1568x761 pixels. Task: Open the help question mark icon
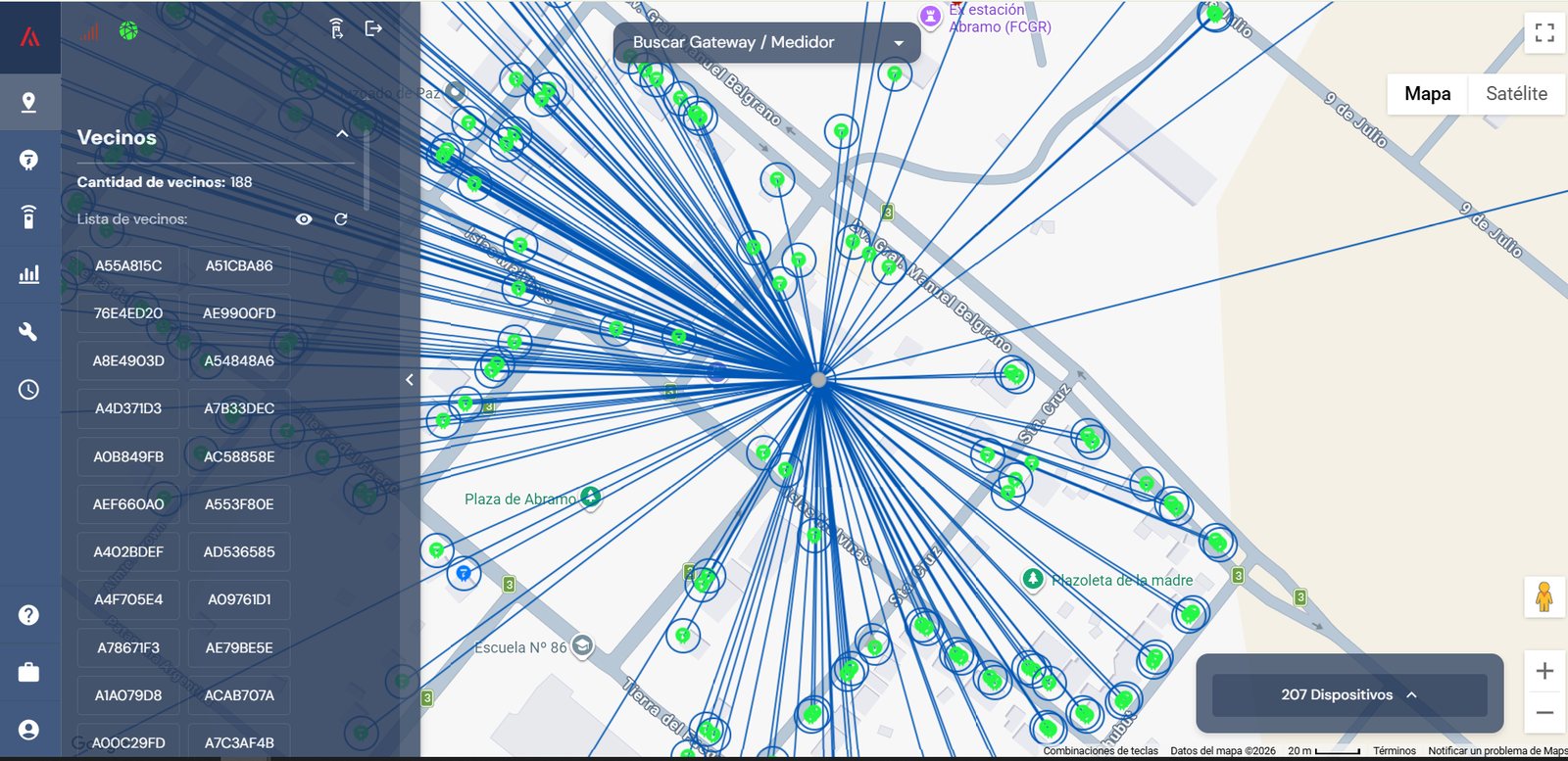point(29,615)
